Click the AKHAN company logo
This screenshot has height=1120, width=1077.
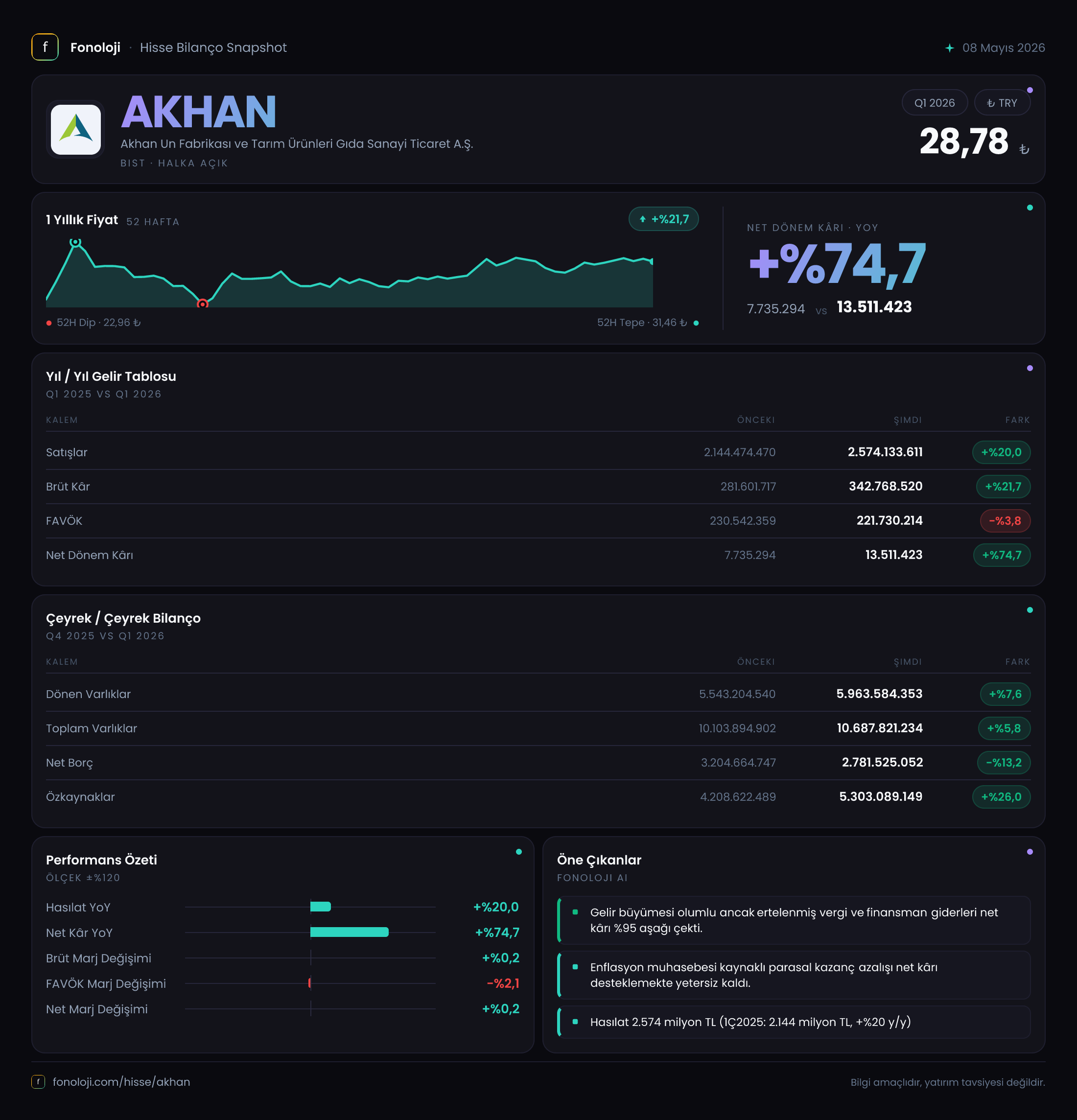75,129
